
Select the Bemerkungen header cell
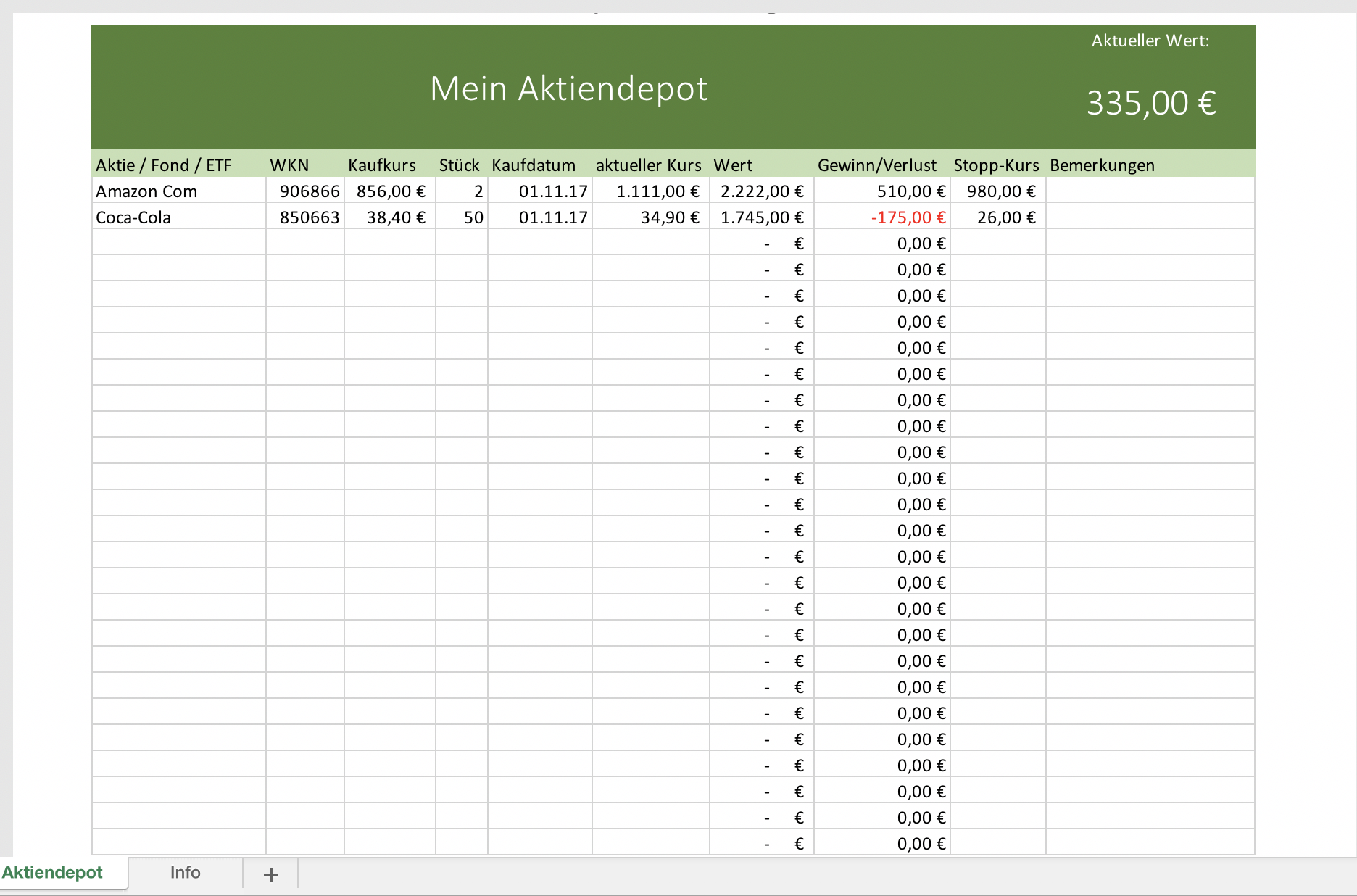tap(1102, 165)
